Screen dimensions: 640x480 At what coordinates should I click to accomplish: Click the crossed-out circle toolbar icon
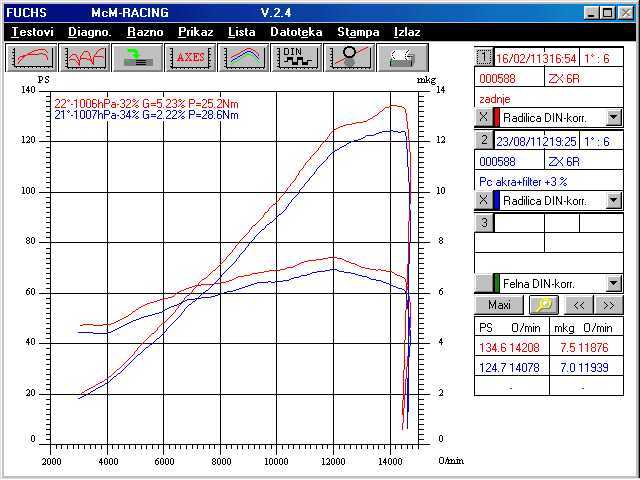tap(349, 57)
